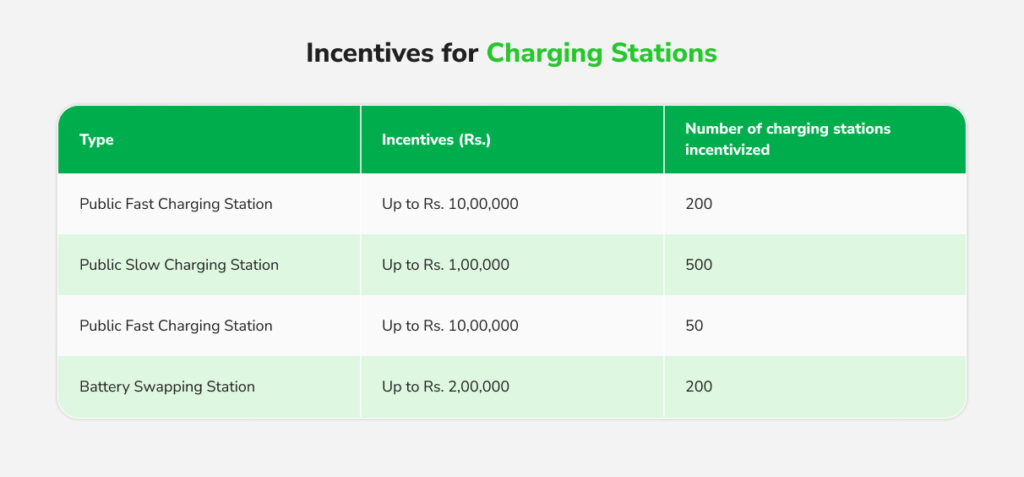
Task: Select the green "Charging Stations" title text
Action: [601, 54]
